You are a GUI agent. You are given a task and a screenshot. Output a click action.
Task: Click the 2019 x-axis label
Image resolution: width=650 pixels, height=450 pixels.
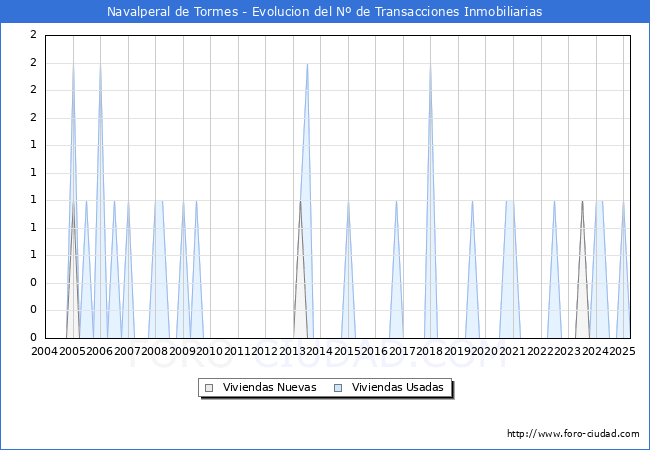point(457,351)
